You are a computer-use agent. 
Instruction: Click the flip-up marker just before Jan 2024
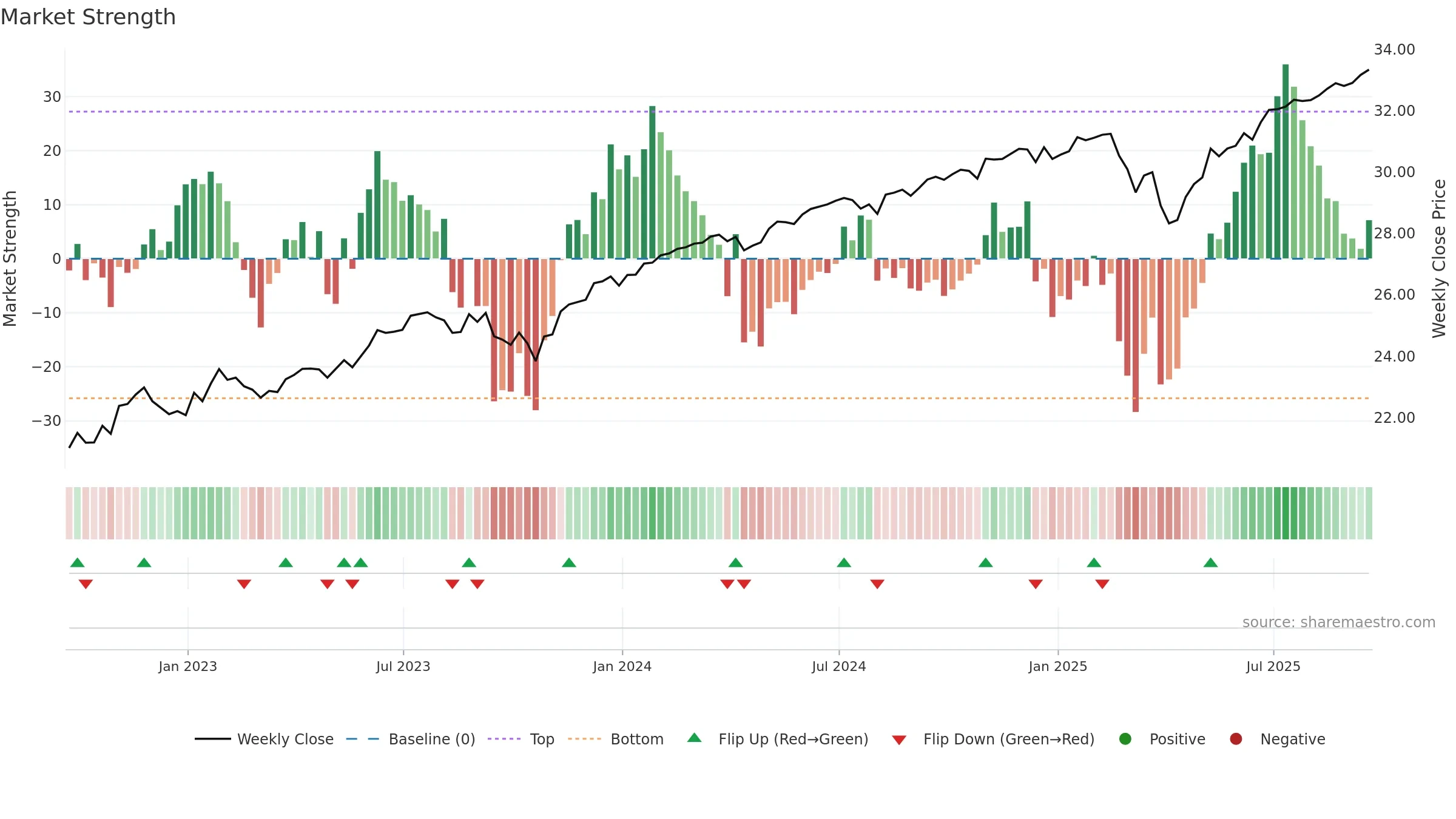[x=569, y=562]
